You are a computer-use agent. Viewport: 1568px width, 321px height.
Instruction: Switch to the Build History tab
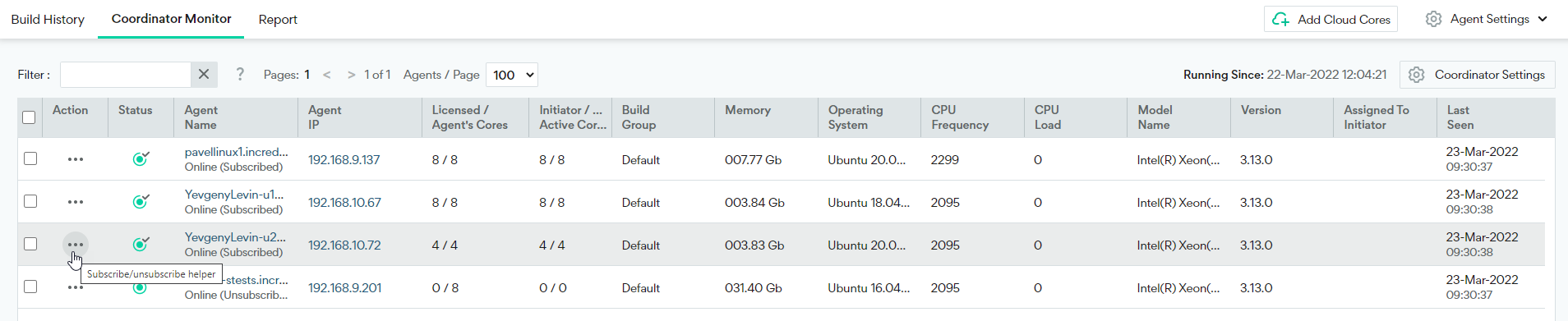click(x=48, y=19)
